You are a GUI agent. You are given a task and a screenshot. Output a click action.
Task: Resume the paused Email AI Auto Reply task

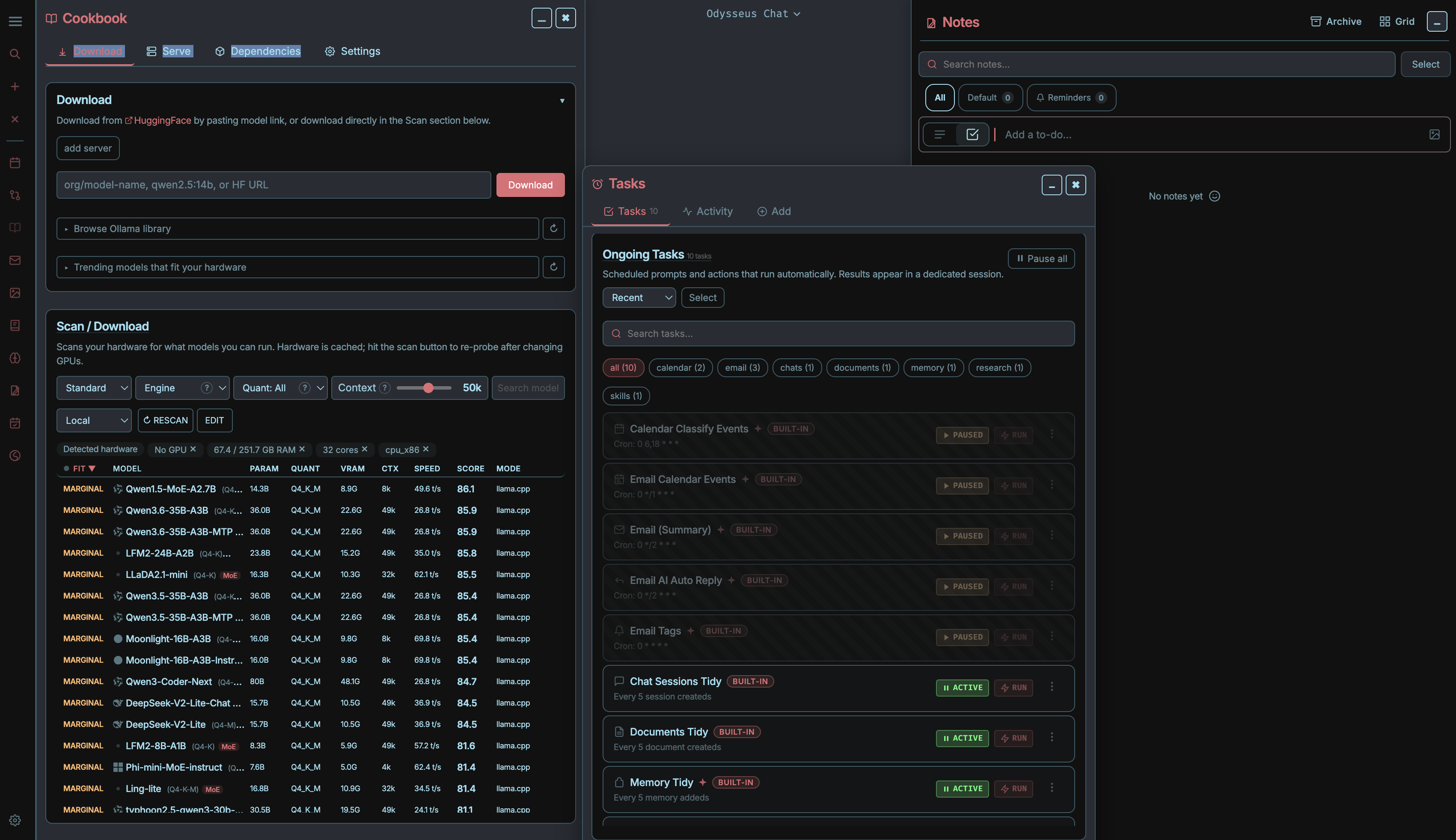tap(962, 587)
